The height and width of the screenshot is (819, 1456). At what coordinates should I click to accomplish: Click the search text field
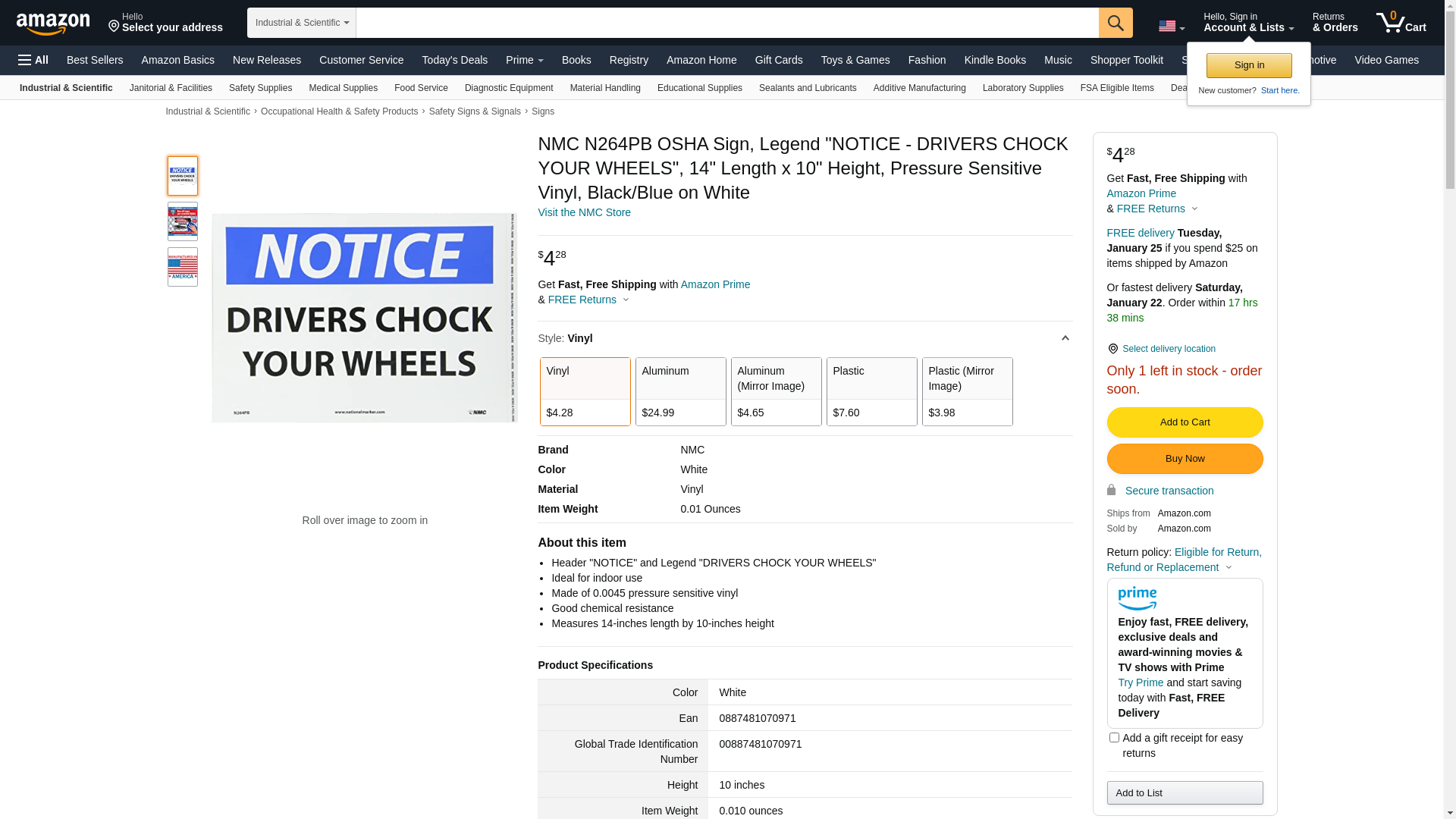click(x=726, y=23)
